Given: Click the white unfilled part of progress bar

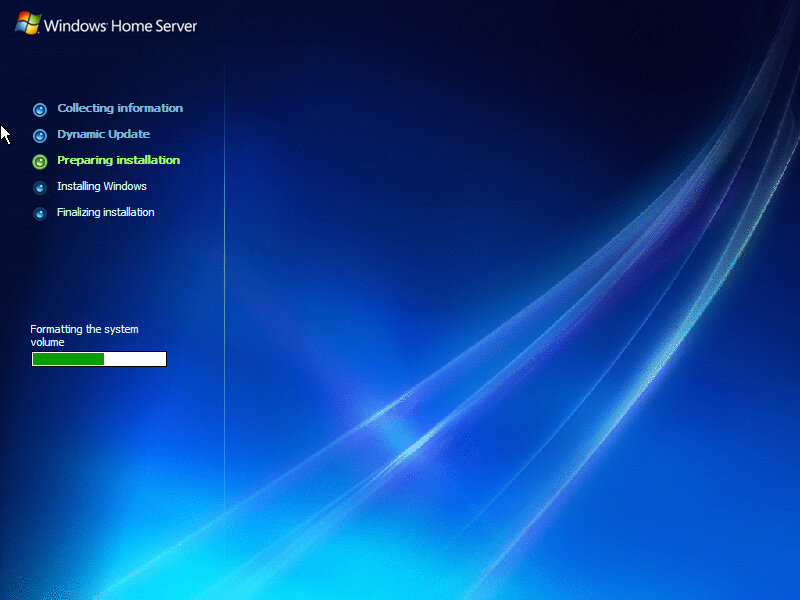Looking at the screenshot, I should pos(135,359).
